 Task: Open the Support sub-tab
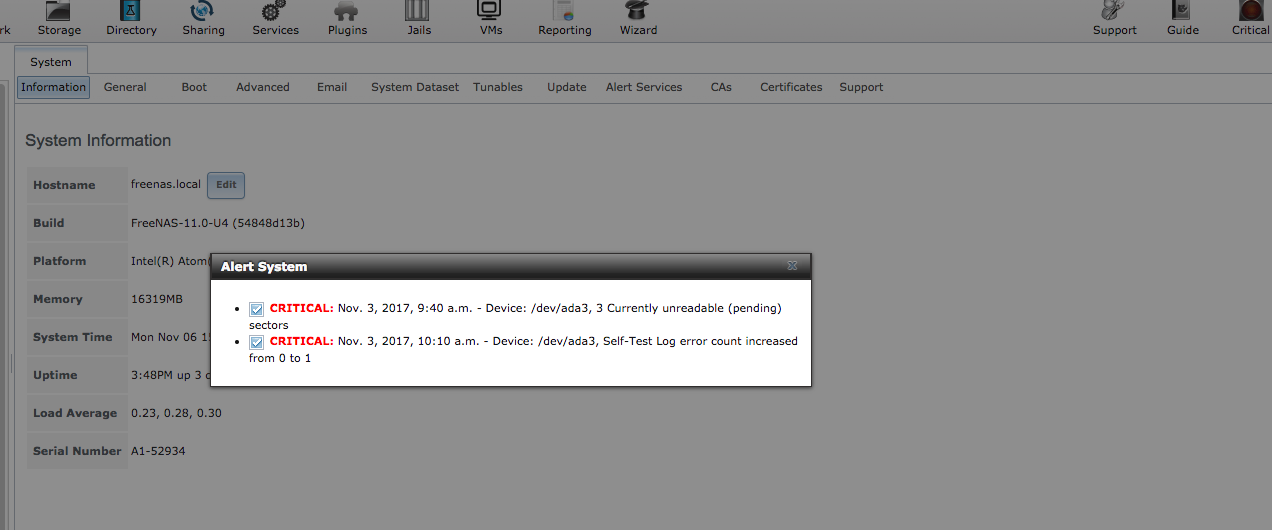tap(861, 87)
